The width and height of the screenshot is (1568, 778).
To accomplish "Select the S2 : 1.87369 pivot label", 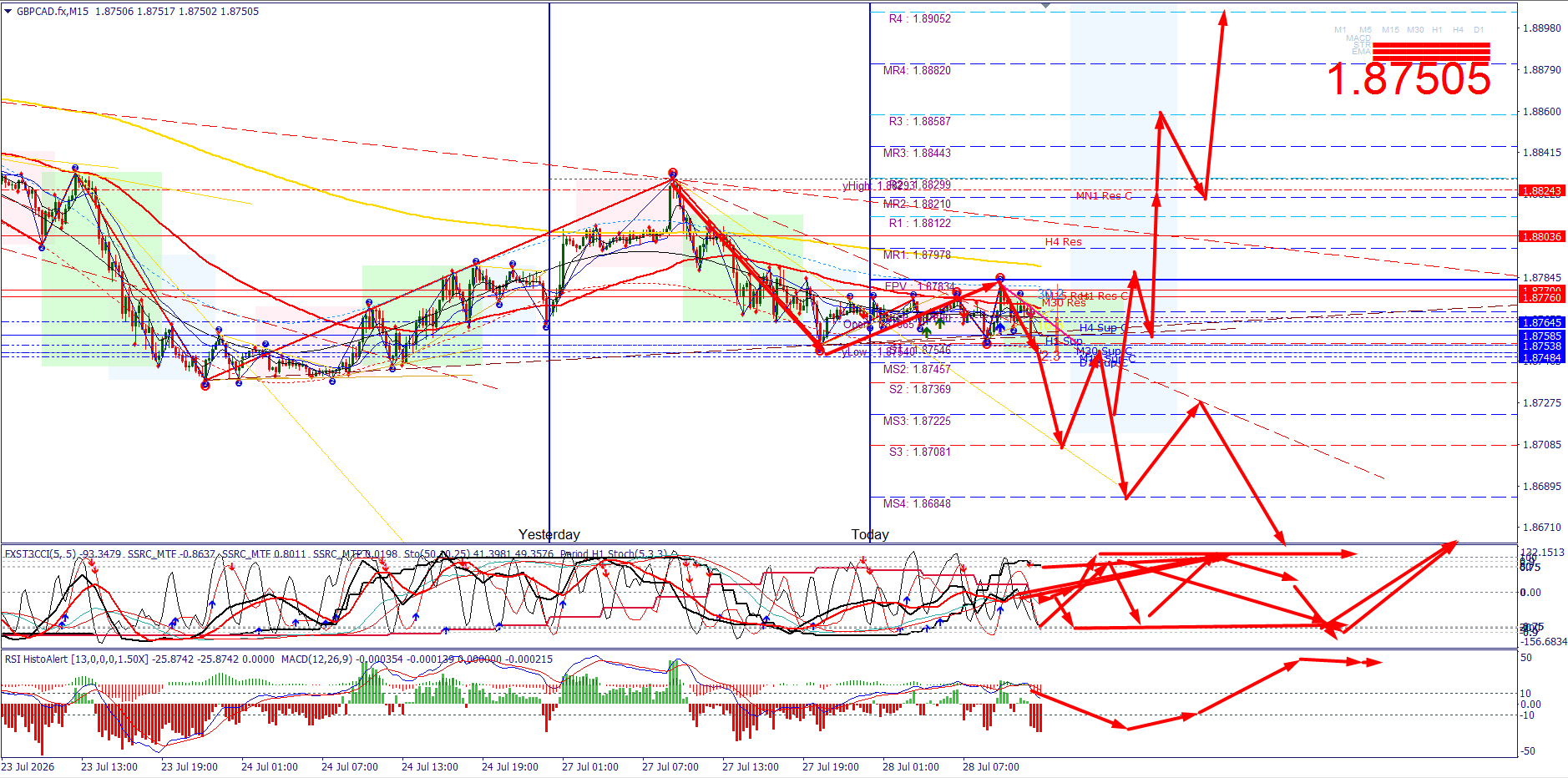I will (919, 389).
